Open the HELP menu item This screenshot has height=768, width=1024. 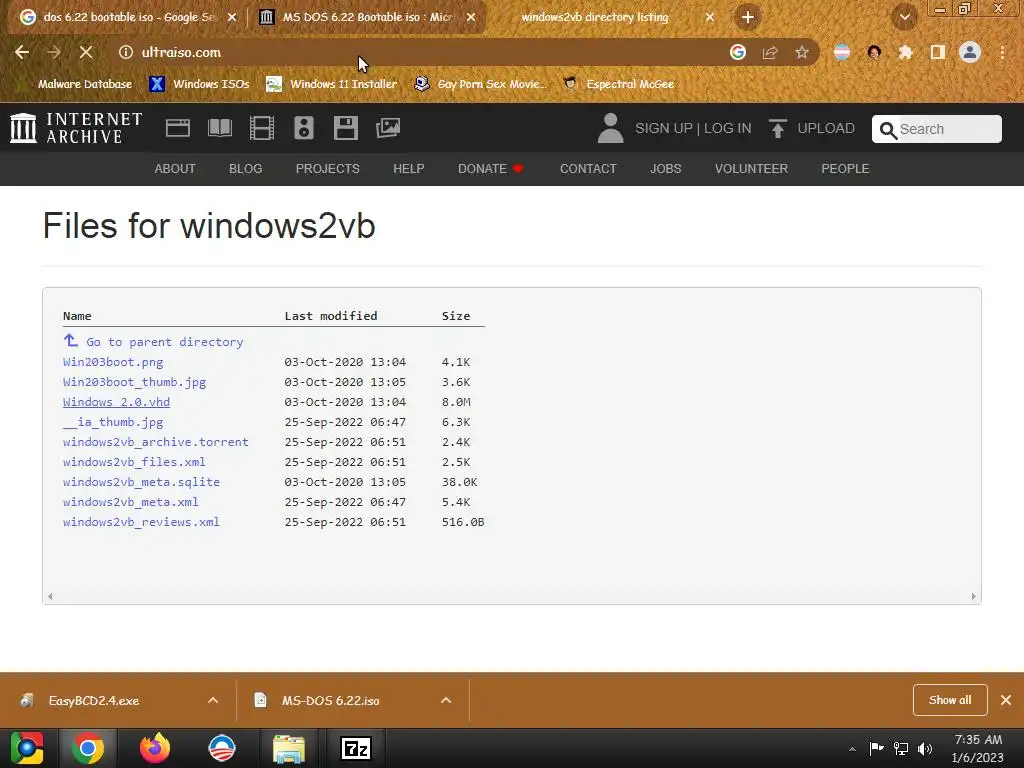[x=409, y=168]
